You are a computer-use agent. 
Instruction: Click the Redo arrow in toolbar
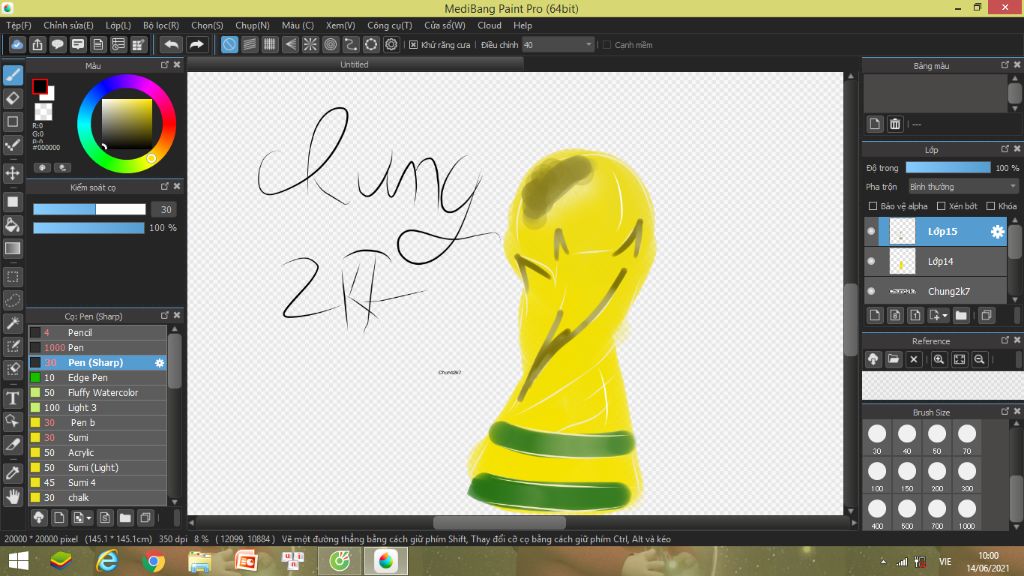pyautogui.click(x=196, y=44)
